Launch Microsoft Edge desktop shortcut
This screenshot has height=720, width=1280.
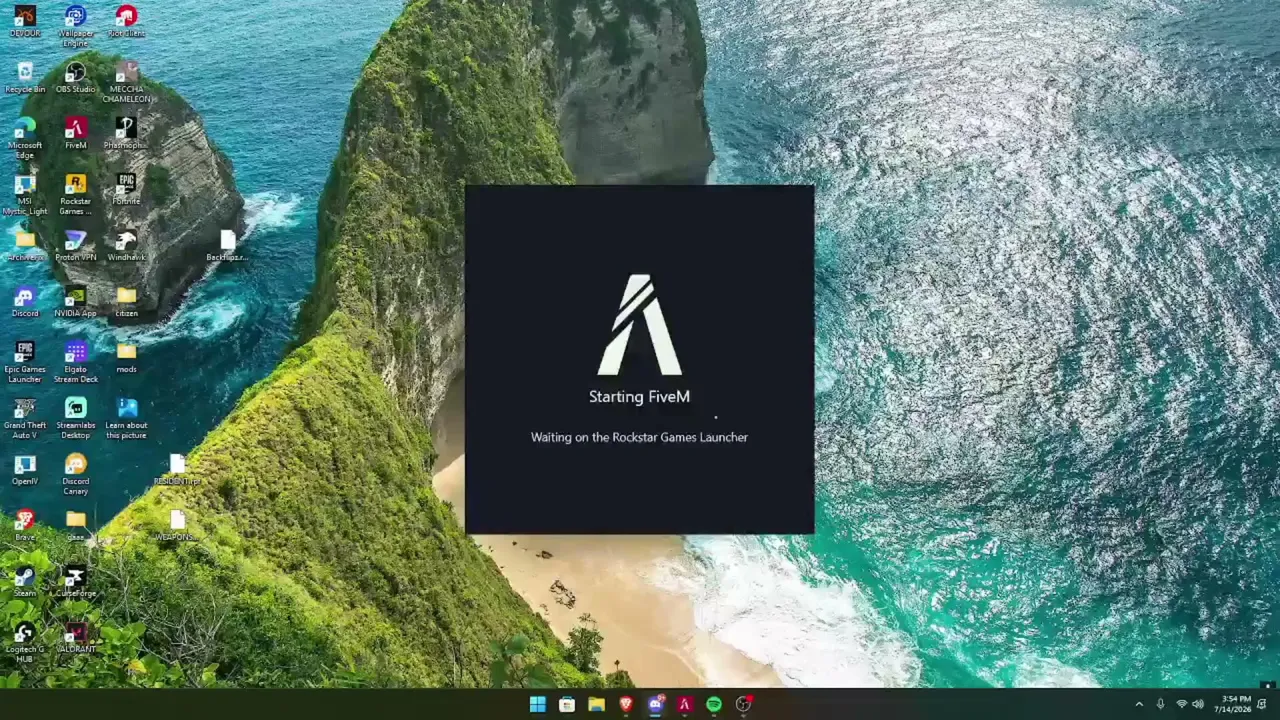point(25,138)
